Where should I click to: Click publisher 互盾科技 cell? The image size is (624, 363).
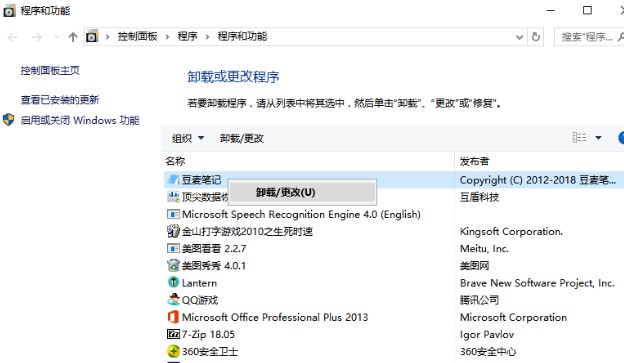[479, 197]
